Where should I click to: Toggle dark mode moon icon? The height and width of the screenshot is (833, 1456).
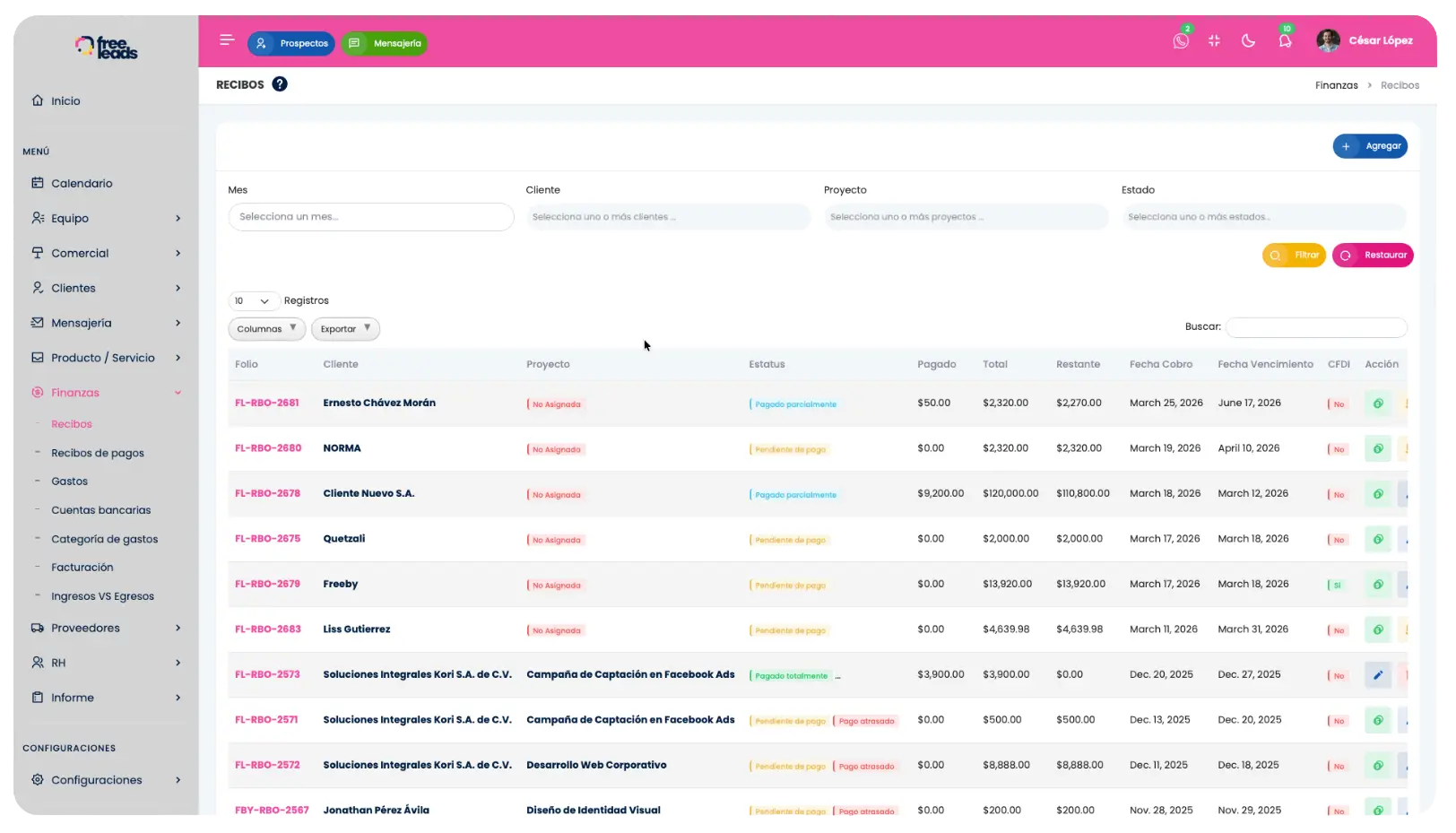point(1248,40)
